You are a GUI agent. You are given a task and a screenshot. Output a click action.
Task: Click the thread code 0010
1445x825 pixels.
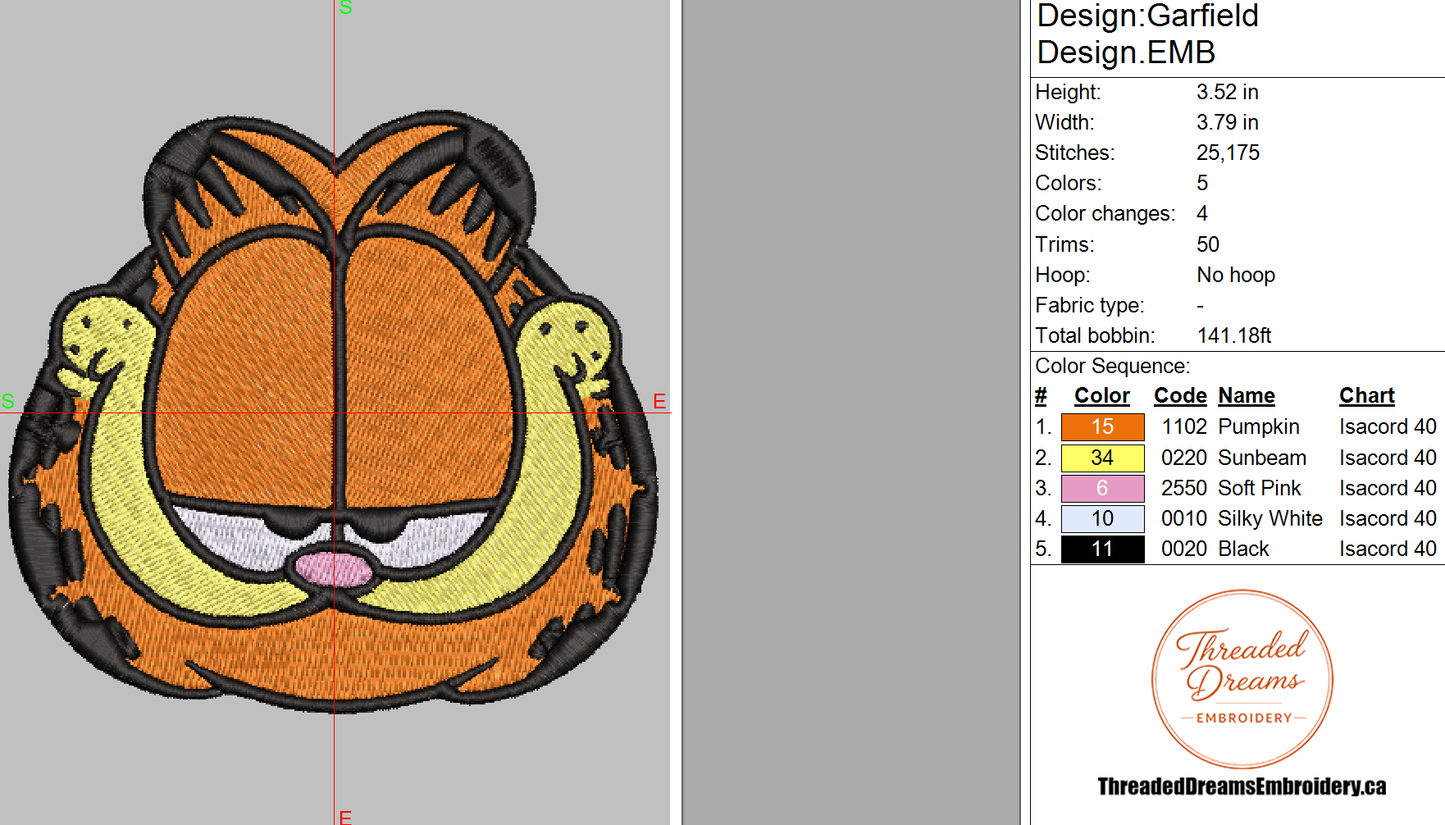(x=1184, y=519)
